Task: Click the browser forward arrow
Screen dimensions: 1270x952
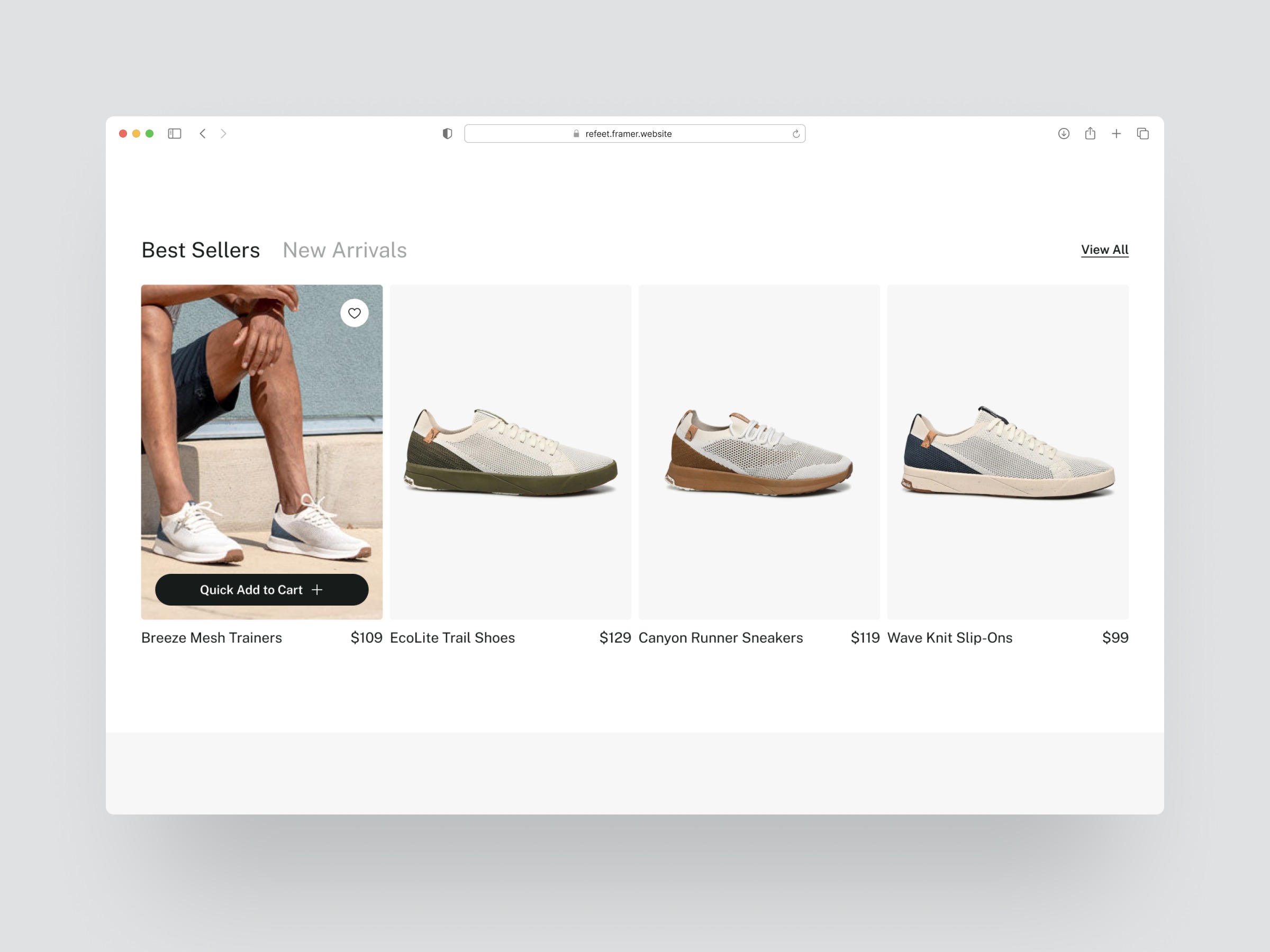Action: point(223,134)
